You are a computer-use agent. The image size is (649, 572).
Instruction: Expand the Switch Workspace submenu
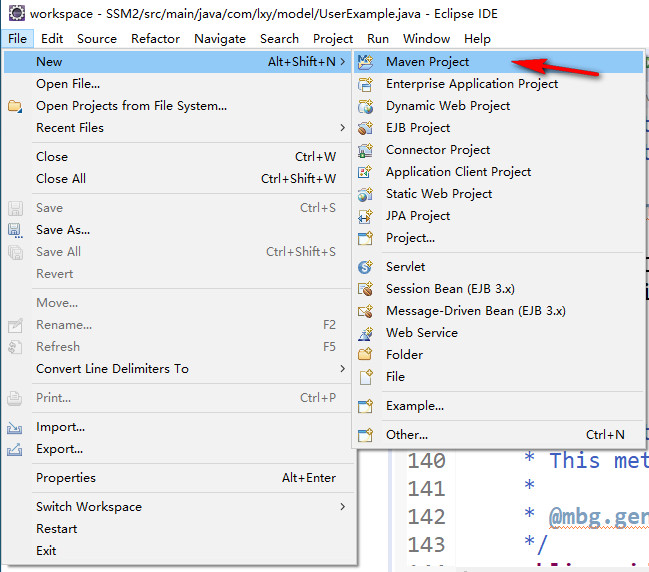click(343, 506)
